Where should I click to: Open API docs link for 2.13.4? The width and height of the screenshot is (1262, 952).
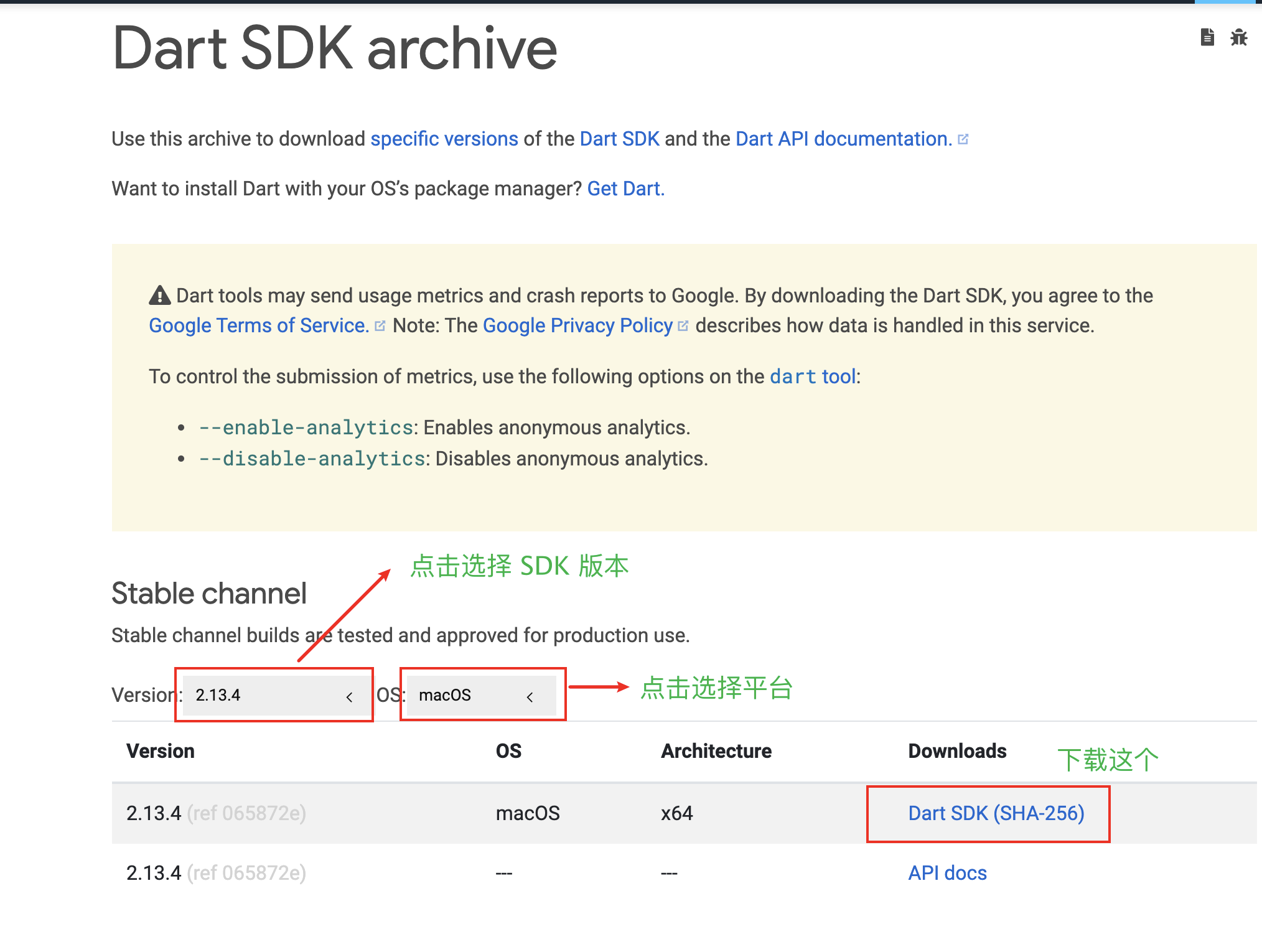click(947, 873)
